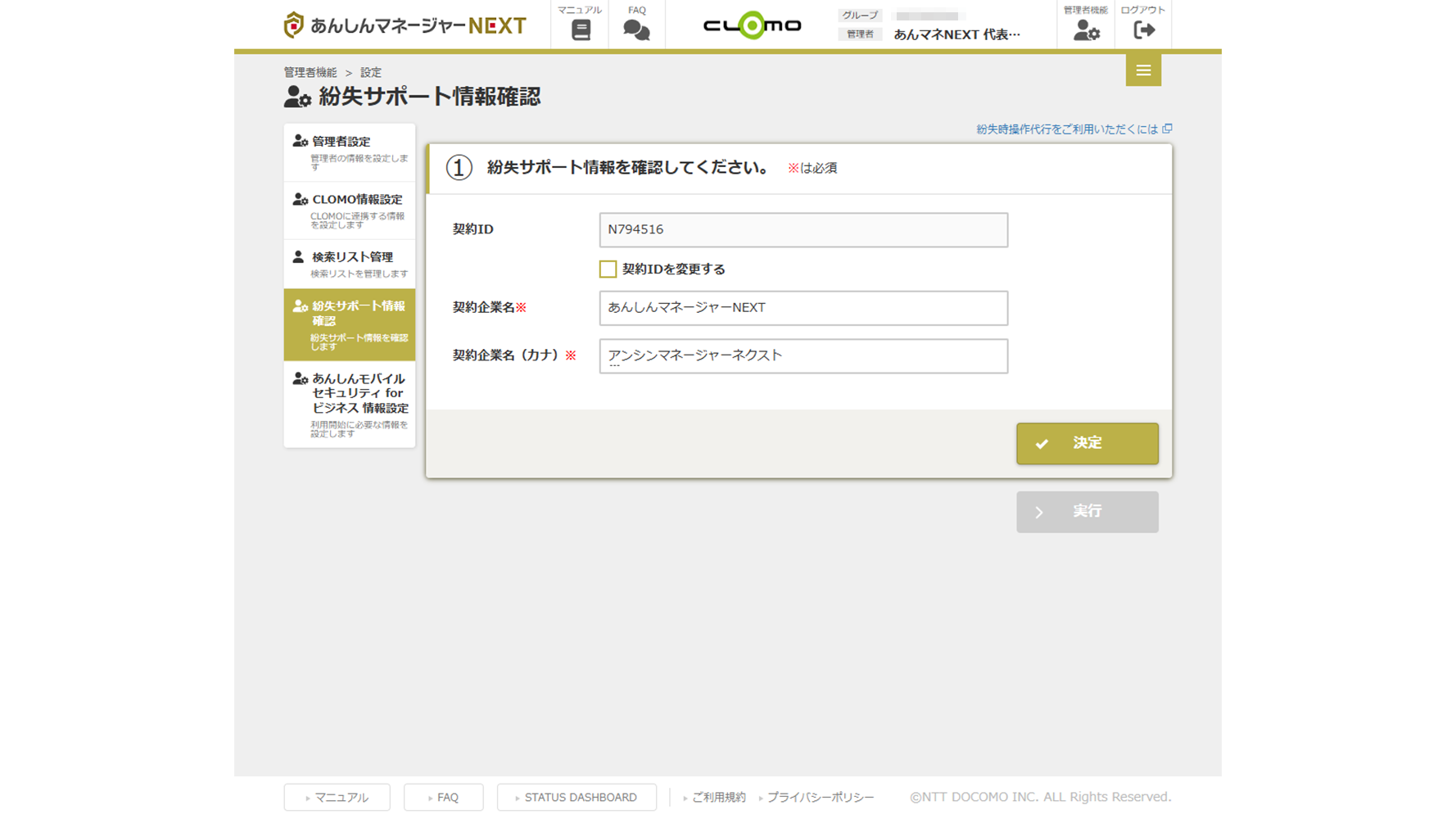Click the 契約企業名（カナ） input field

[x=803, y=356]
